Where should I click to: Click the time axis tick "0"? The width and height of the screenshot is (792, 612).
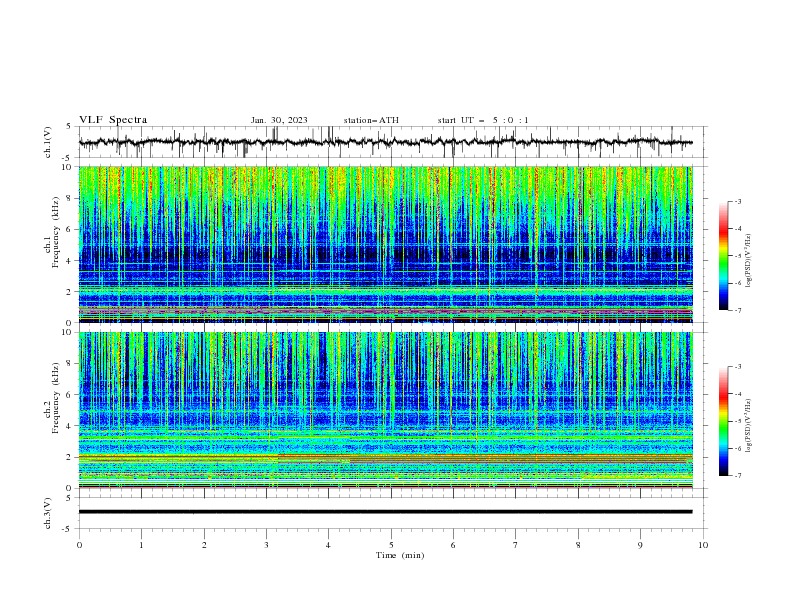(79, 545)
